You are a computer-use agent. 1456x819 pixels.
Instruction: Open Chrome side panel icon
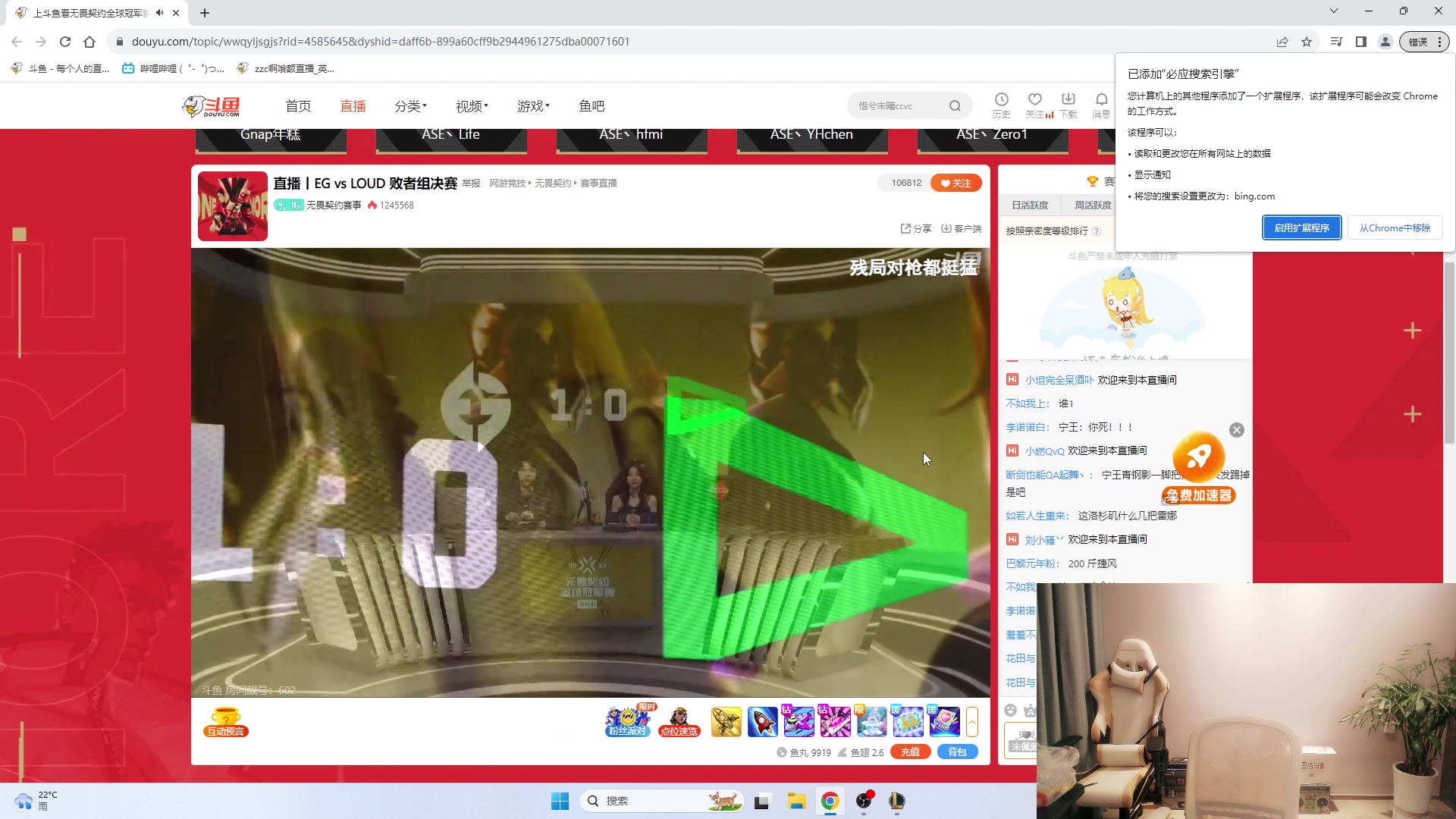(x=1361, y=42)
